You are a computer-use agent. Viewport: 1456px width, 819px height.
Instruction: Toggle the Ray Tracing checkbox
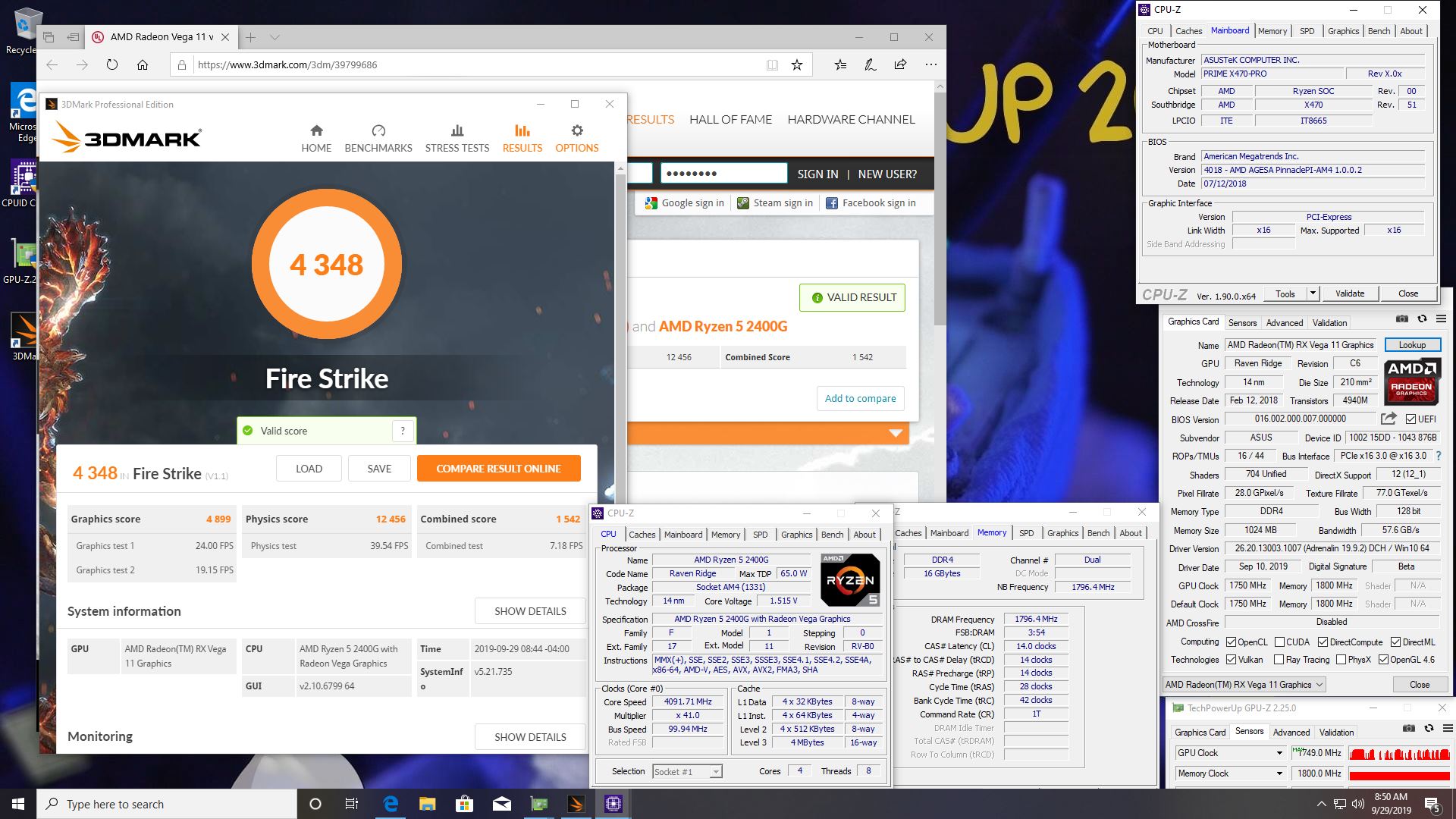coord(1279,660)
